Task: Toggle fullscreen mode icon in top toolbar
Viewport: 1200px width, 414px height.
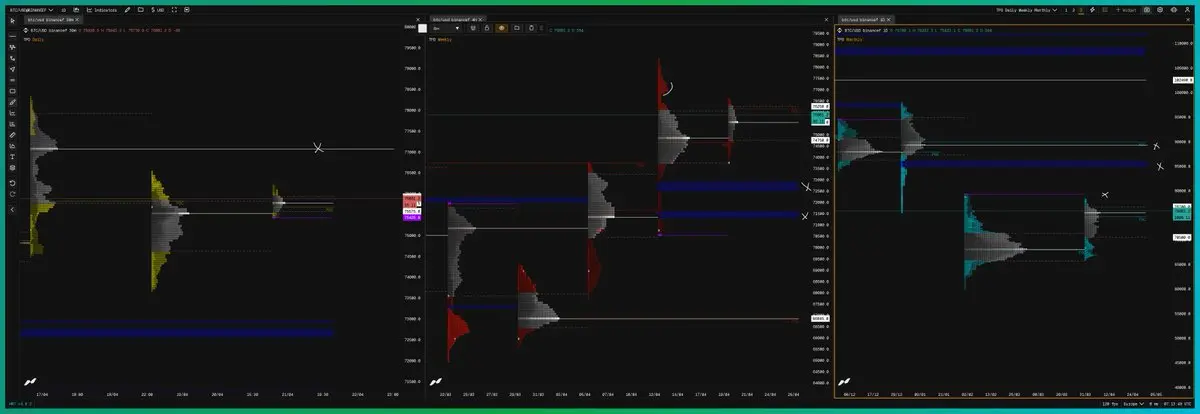Action: 174,10
